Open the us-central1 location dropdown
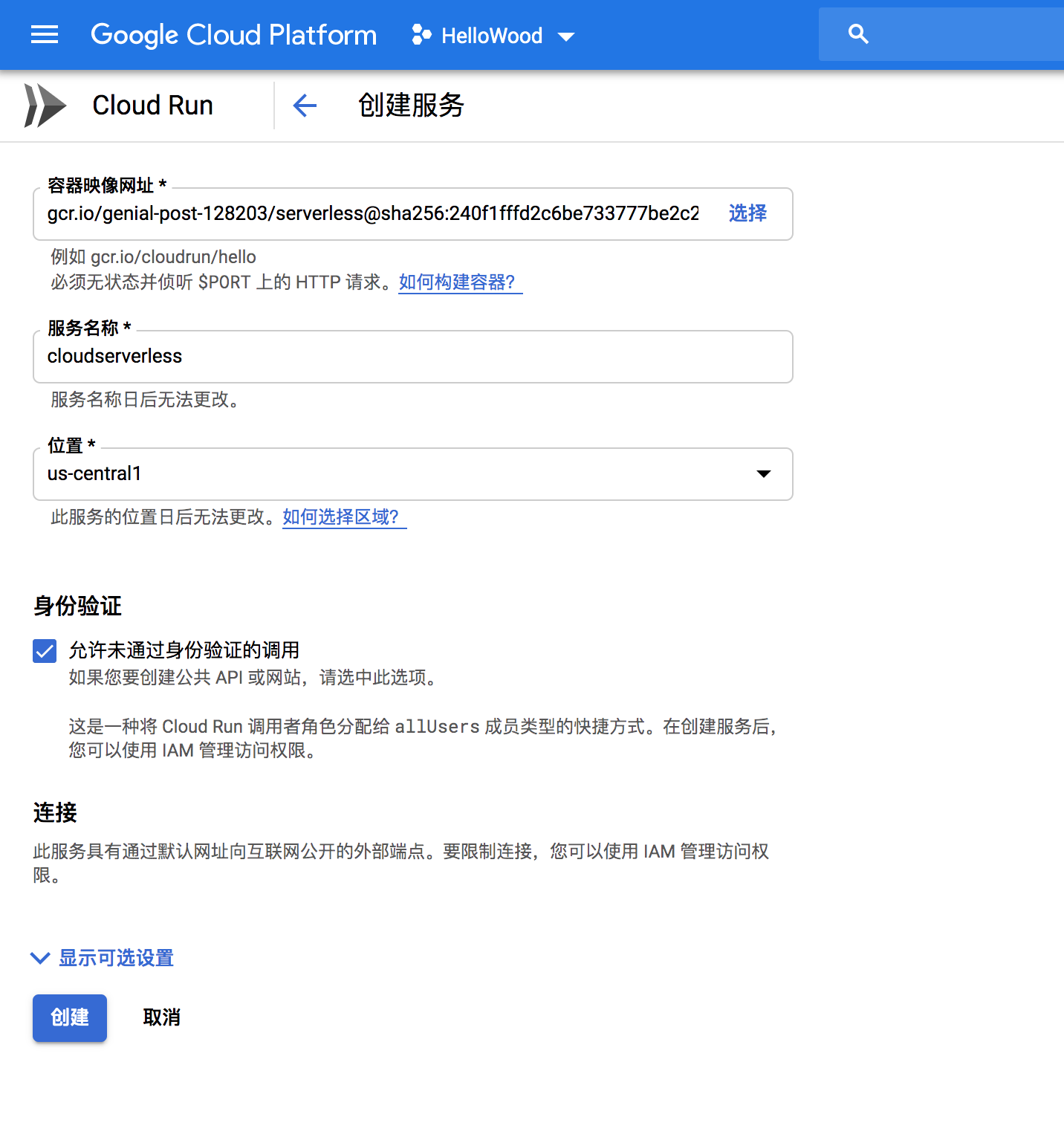The width and height of the screenshot is (1064, 1143). point(413,474)
